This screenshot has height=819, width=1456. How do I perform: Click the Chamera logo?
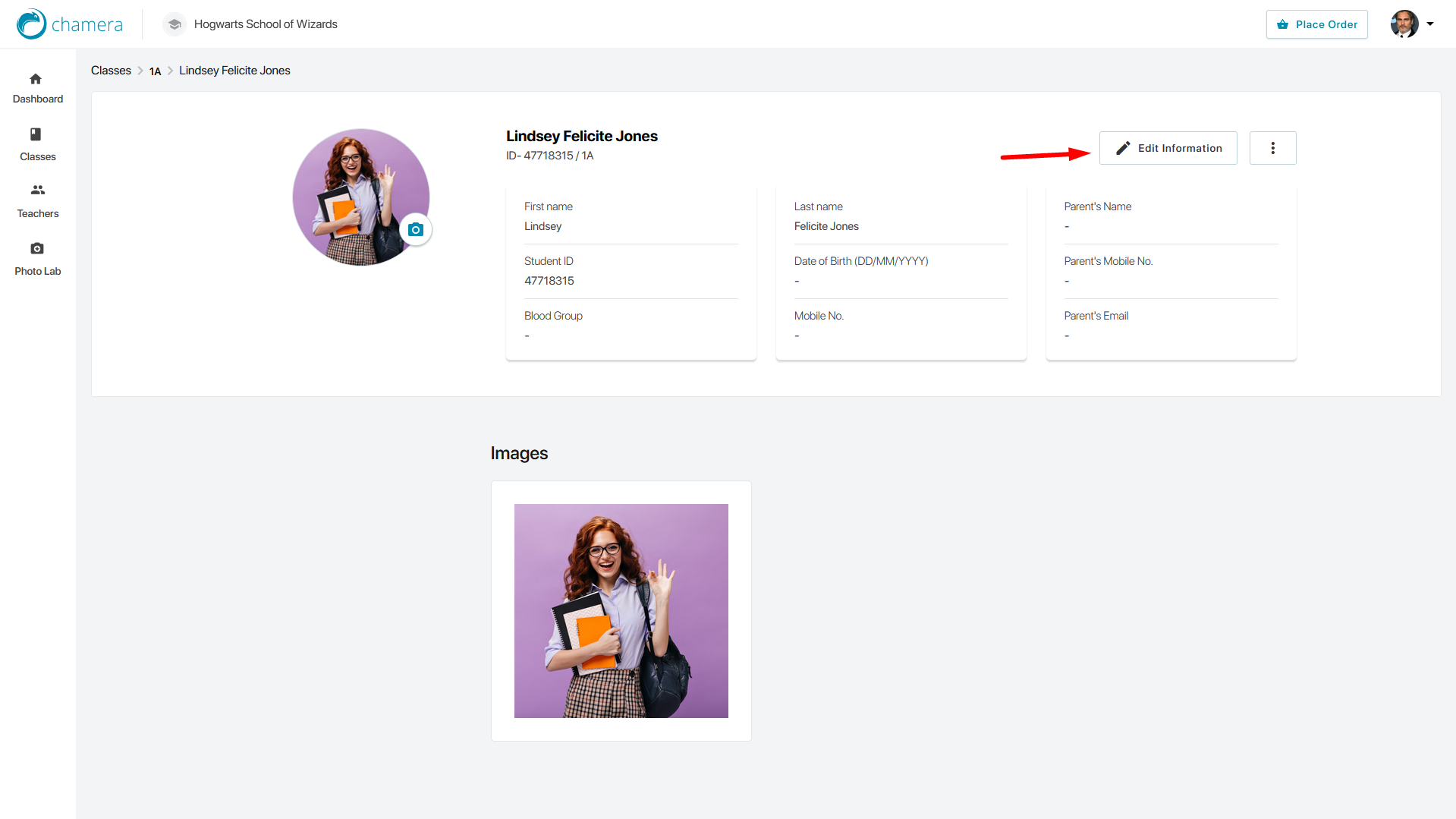(x=69, y=24)
